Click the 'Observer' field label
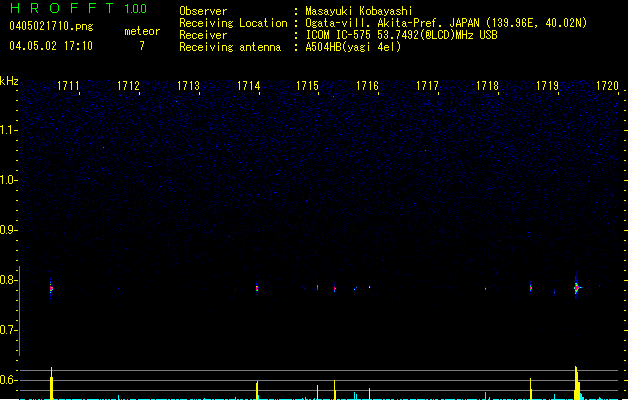Image resolution: width=629 pixels, height=400 pixels. click(x=203, y=11)
